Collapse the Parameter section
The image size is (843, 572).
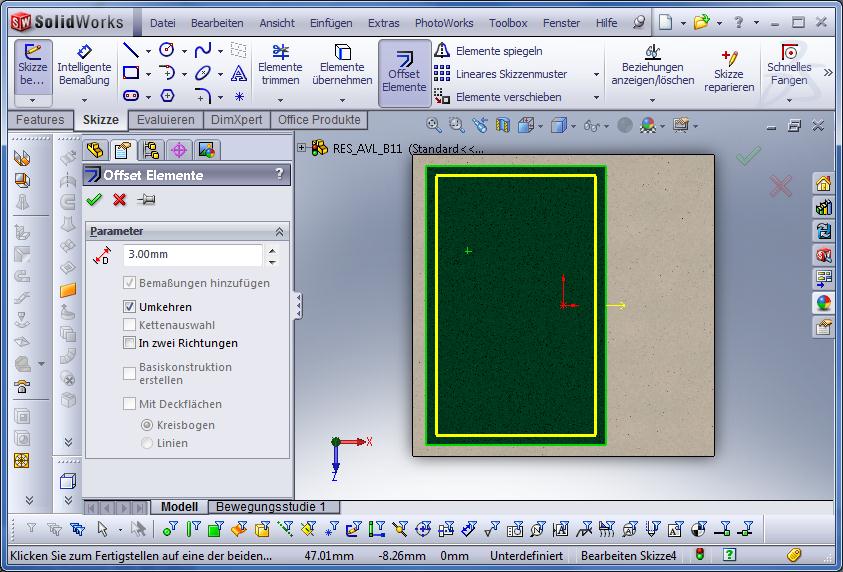pos(279,231)
